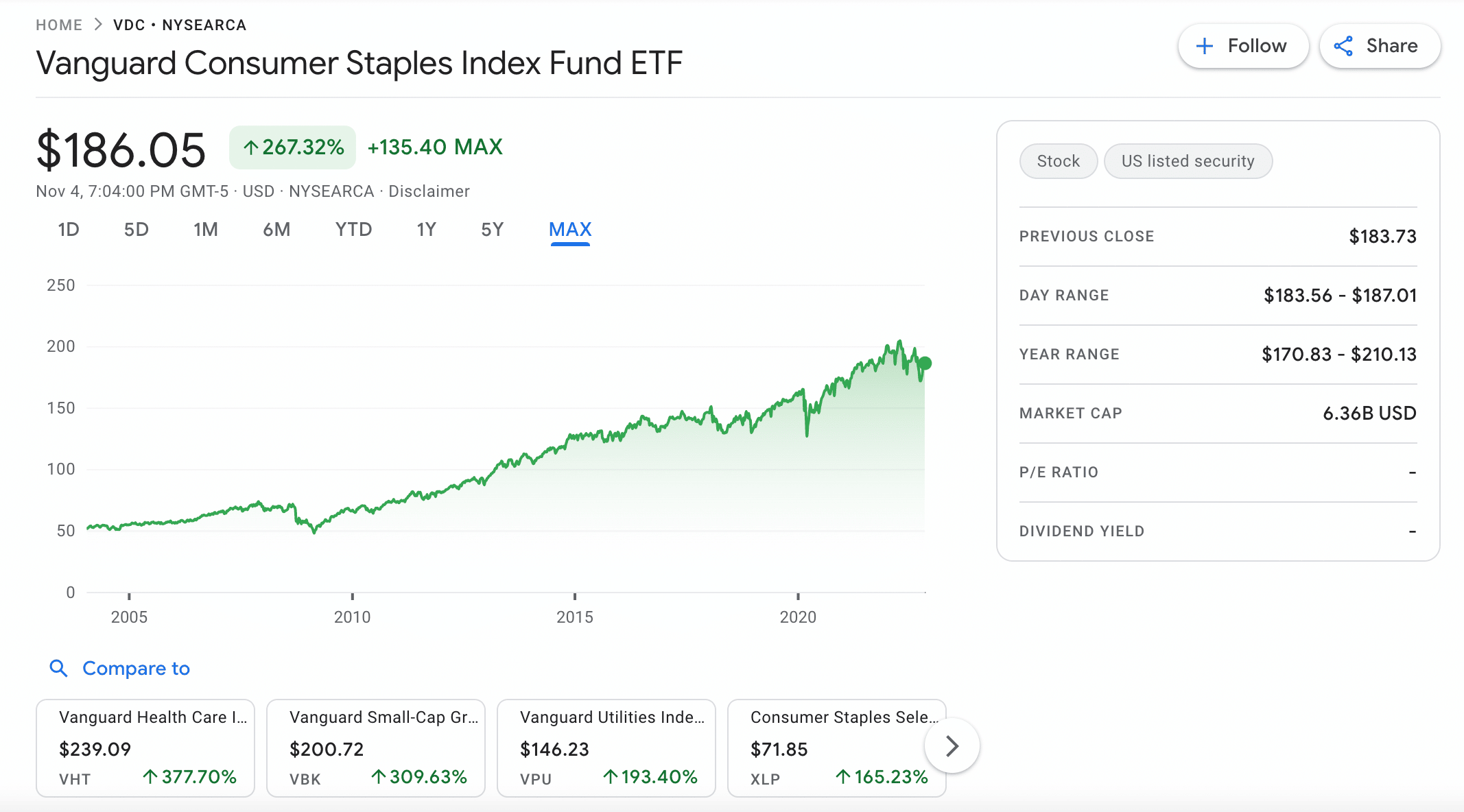Click the 2005 x-axis label
This screenshot has height=812, width=1464.
tap(129, 617)
